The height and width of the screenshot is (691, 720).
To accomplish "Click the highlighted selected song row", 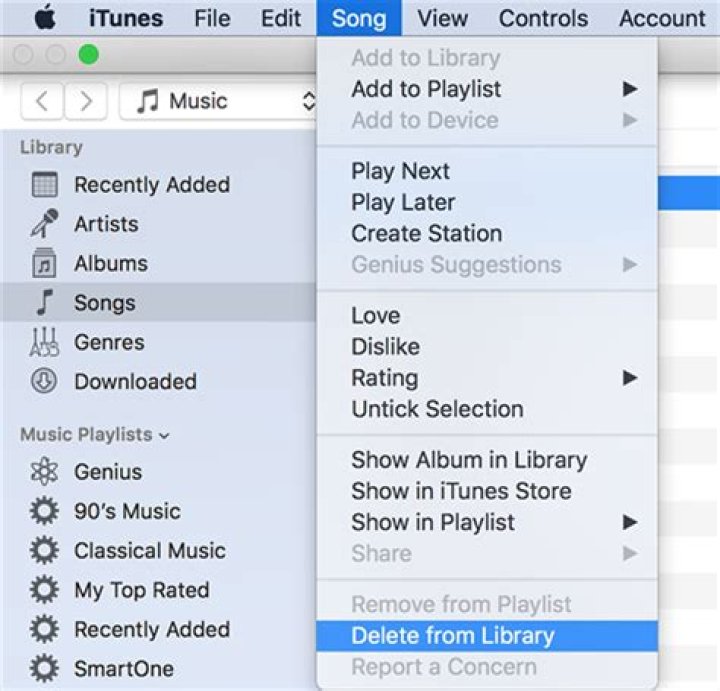I will tap(689, 193).
